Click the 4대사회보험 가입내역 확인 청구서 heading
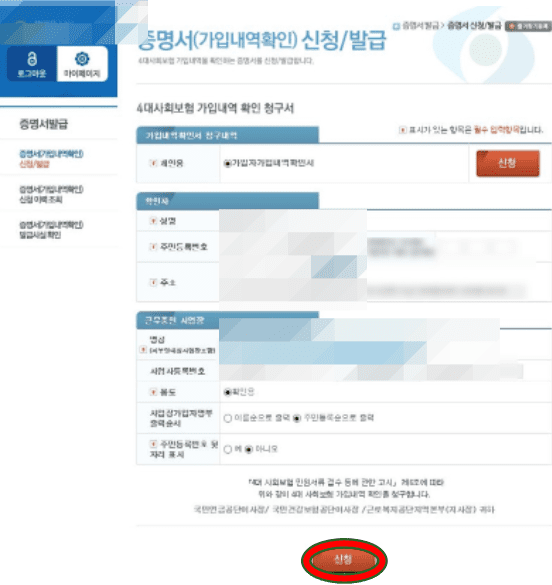The width and height of the screenshot is (552, 585). 215,108
